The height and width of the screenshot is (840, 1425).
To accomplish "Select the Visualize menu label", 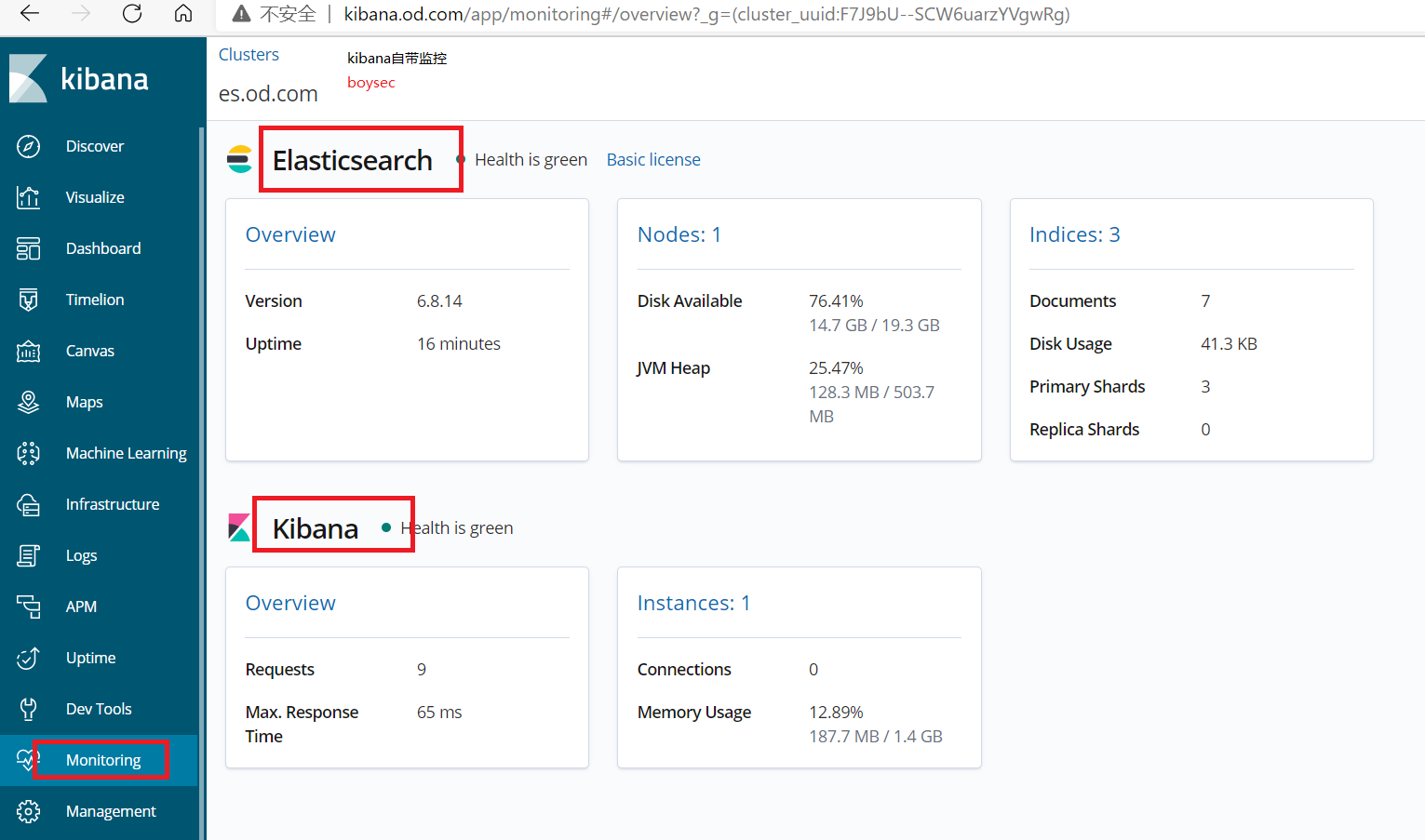I will click(95, 197).
